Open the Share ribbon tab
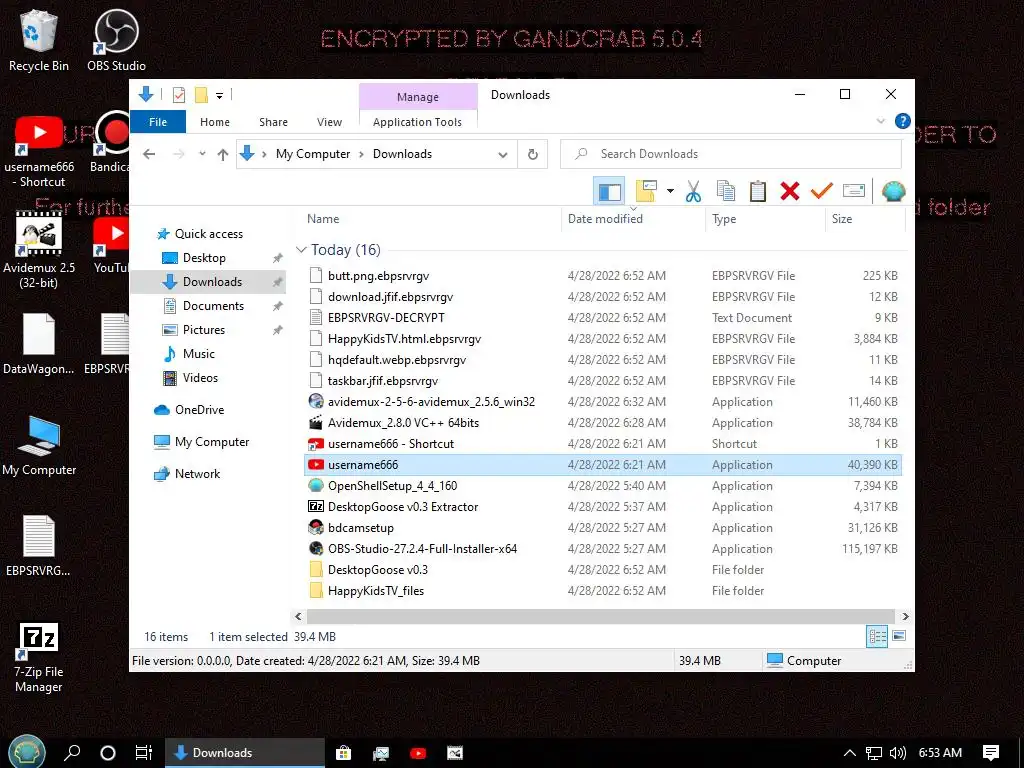1024x768 pixels. tap(273, 122)
